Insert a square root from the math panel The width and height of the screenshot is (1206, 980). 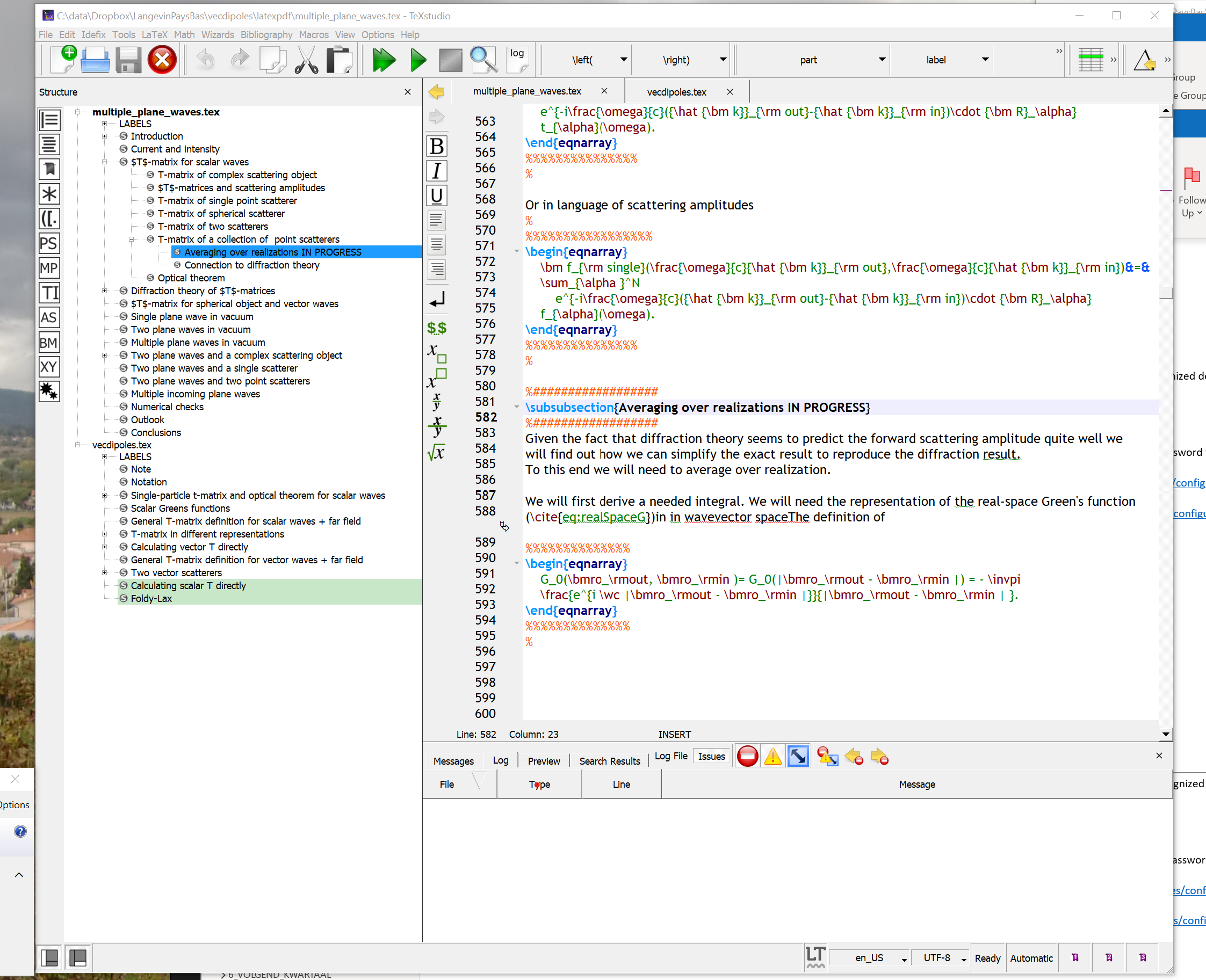(x=436, y=452)
